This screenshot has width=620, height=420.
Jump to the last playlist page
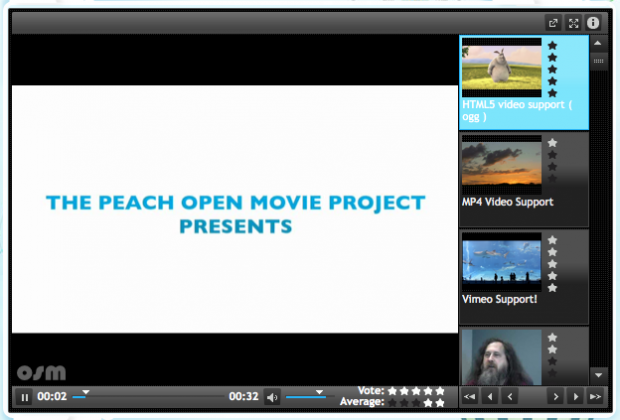pos(595,396)
